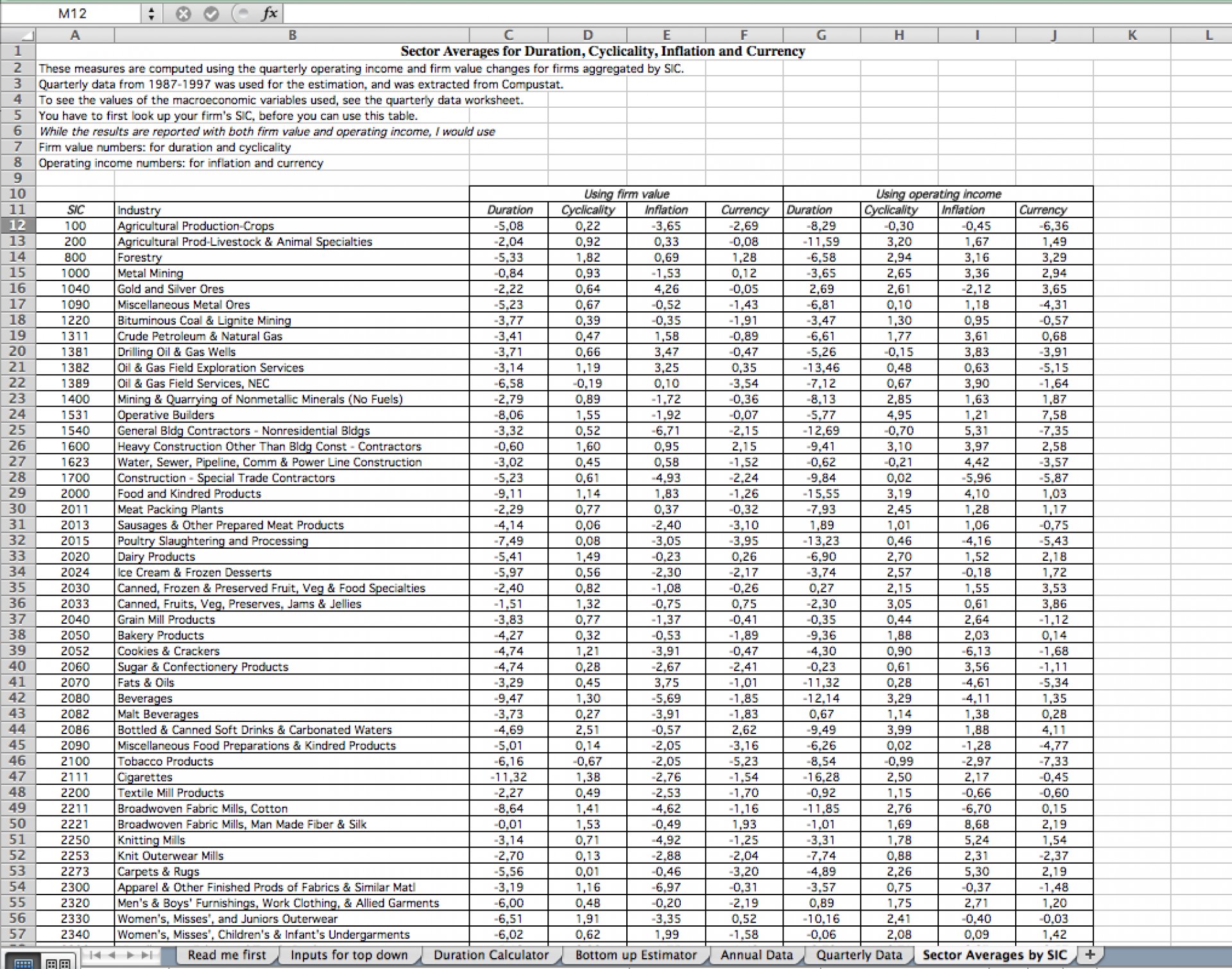
Task: Switch to Page Layout view icon
Action: 58,963
